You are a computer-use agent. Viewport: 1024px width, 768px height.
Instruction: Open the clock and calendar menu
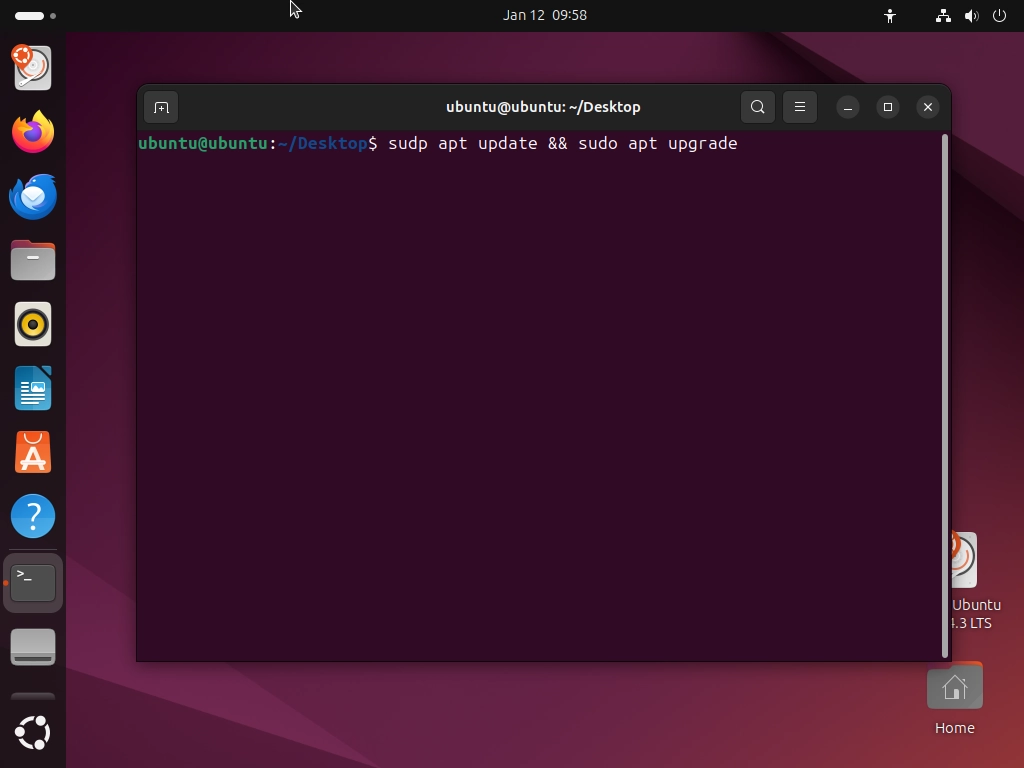(545, 15)
